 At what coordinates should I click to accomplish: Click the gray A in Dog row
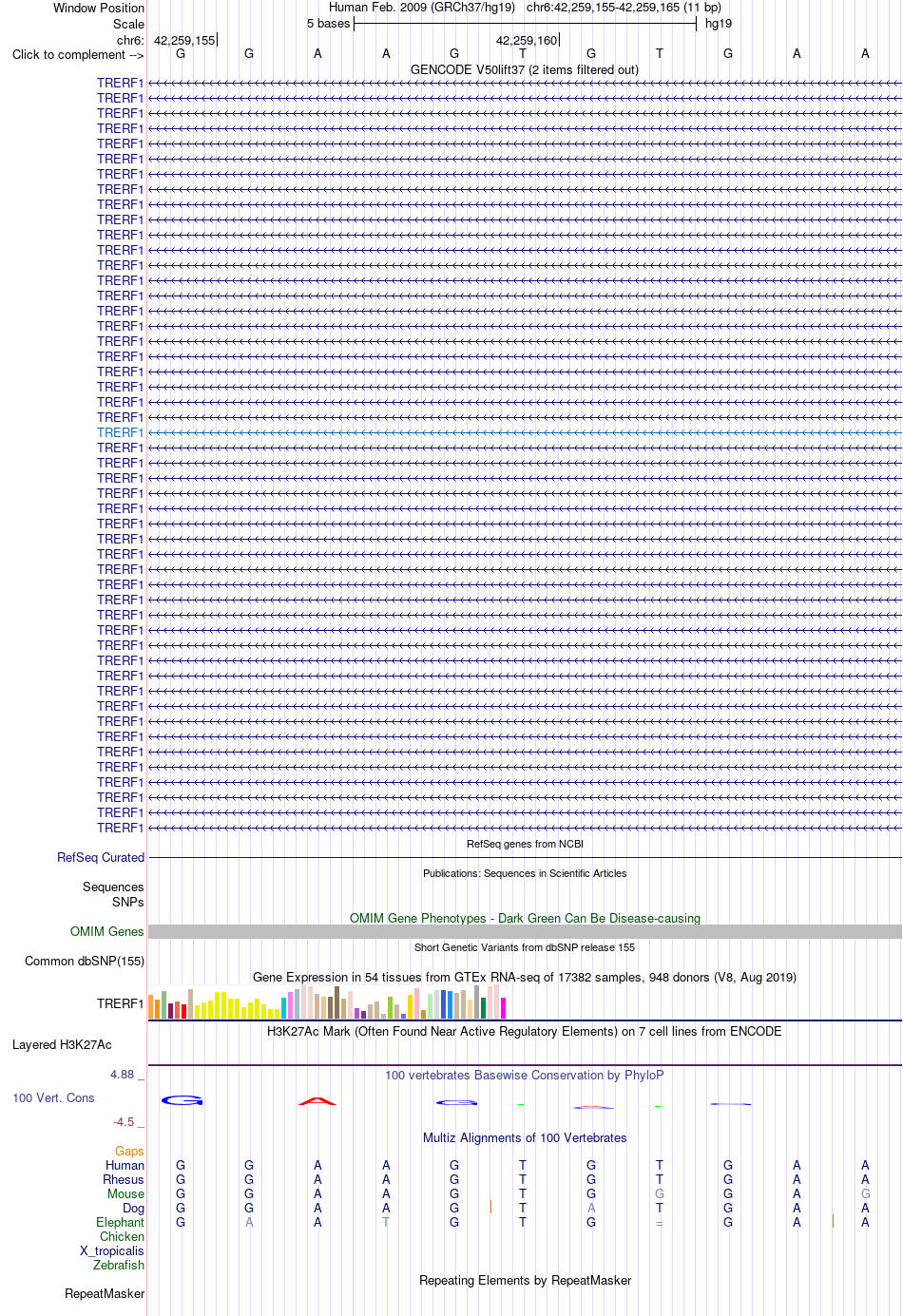(591, 1208)
